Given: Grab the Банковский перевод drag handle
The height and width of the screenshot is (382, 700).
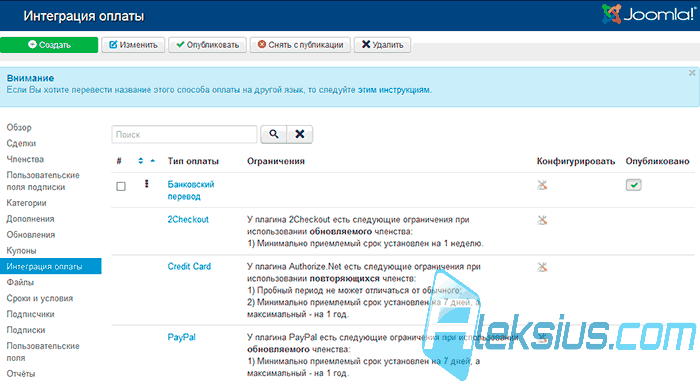Looking at the screenshot, I should point(146,184).
